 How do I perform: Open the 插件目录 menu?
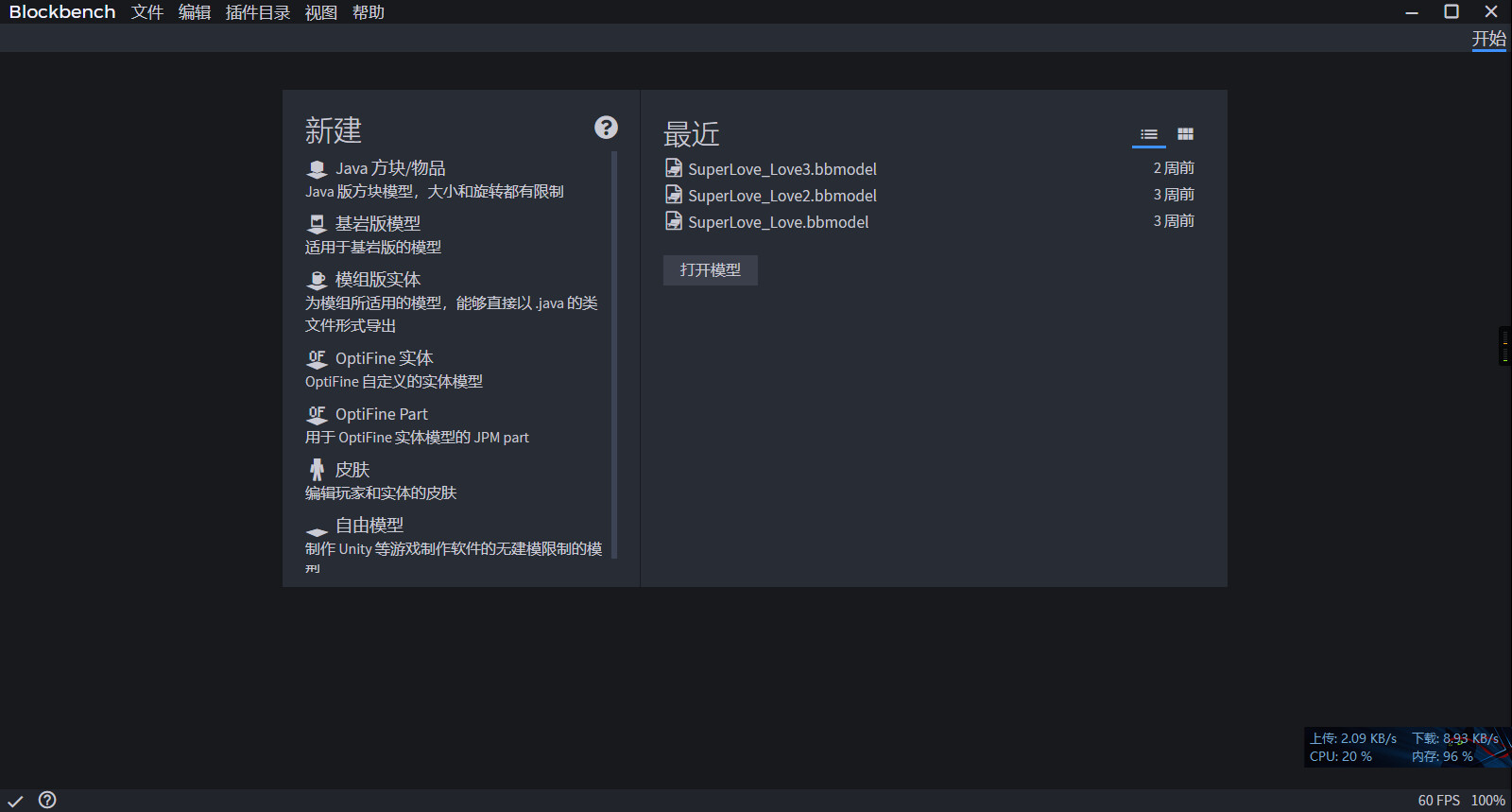coord(258,12)
